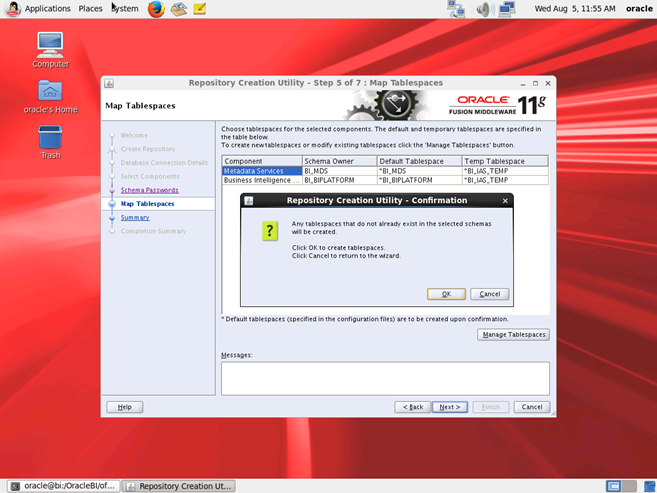Screen dimensions: 657x493
Task: Click Cancel in the Confirmation dialog
Action: [x=489, y=294]
